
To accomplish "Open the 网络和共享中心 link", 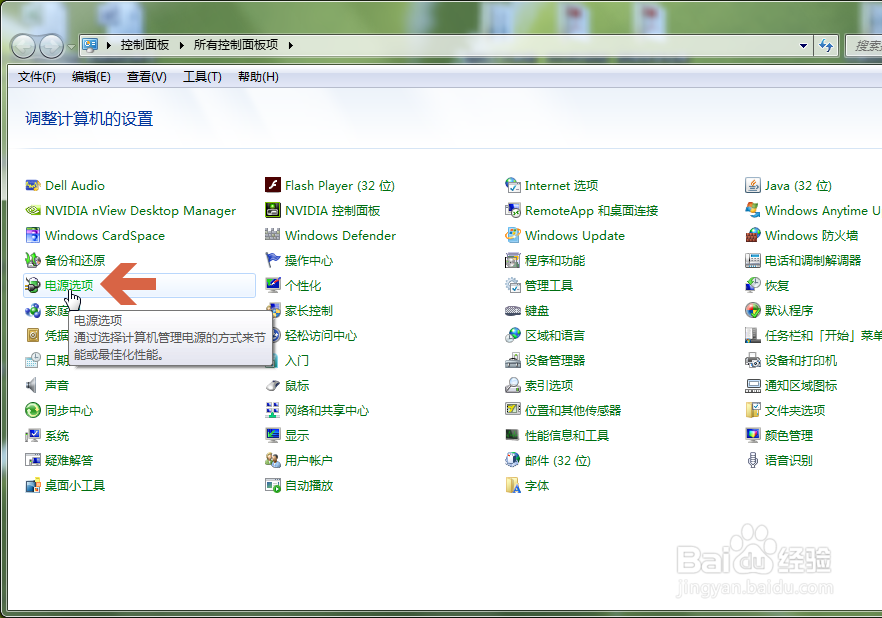I will pyautogui.click(x=327, y=411).
